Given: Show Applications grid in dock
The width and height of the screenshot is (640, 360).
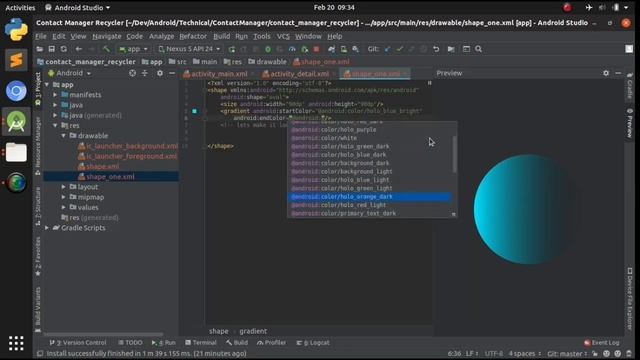Looking at the screenshot, I should pyautogui.click(x=16, y=343).
